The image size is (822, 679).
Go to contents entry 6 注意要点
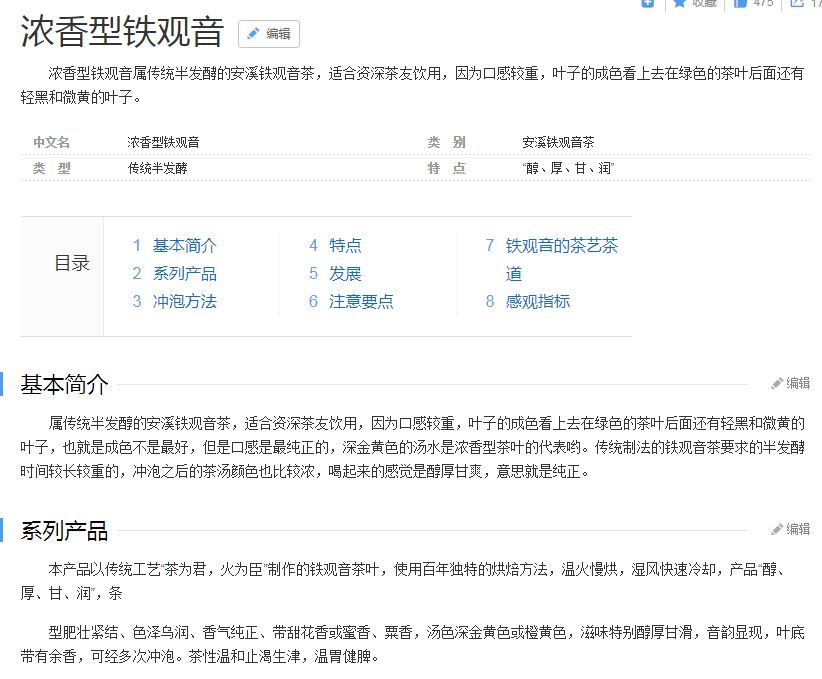pos(361,301)
